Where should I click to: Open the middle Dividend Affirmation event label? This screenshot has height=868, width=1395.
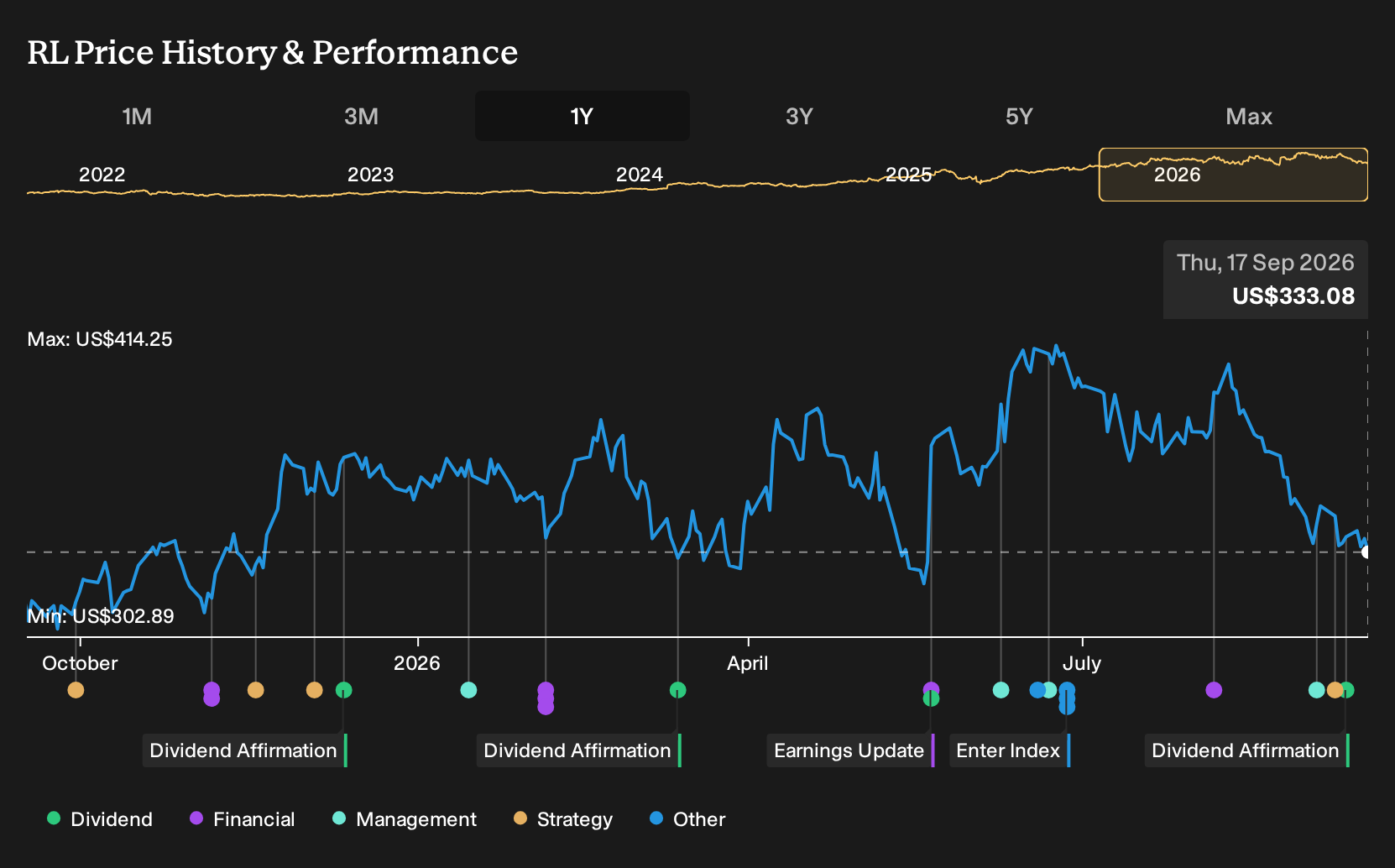(578, 750)
